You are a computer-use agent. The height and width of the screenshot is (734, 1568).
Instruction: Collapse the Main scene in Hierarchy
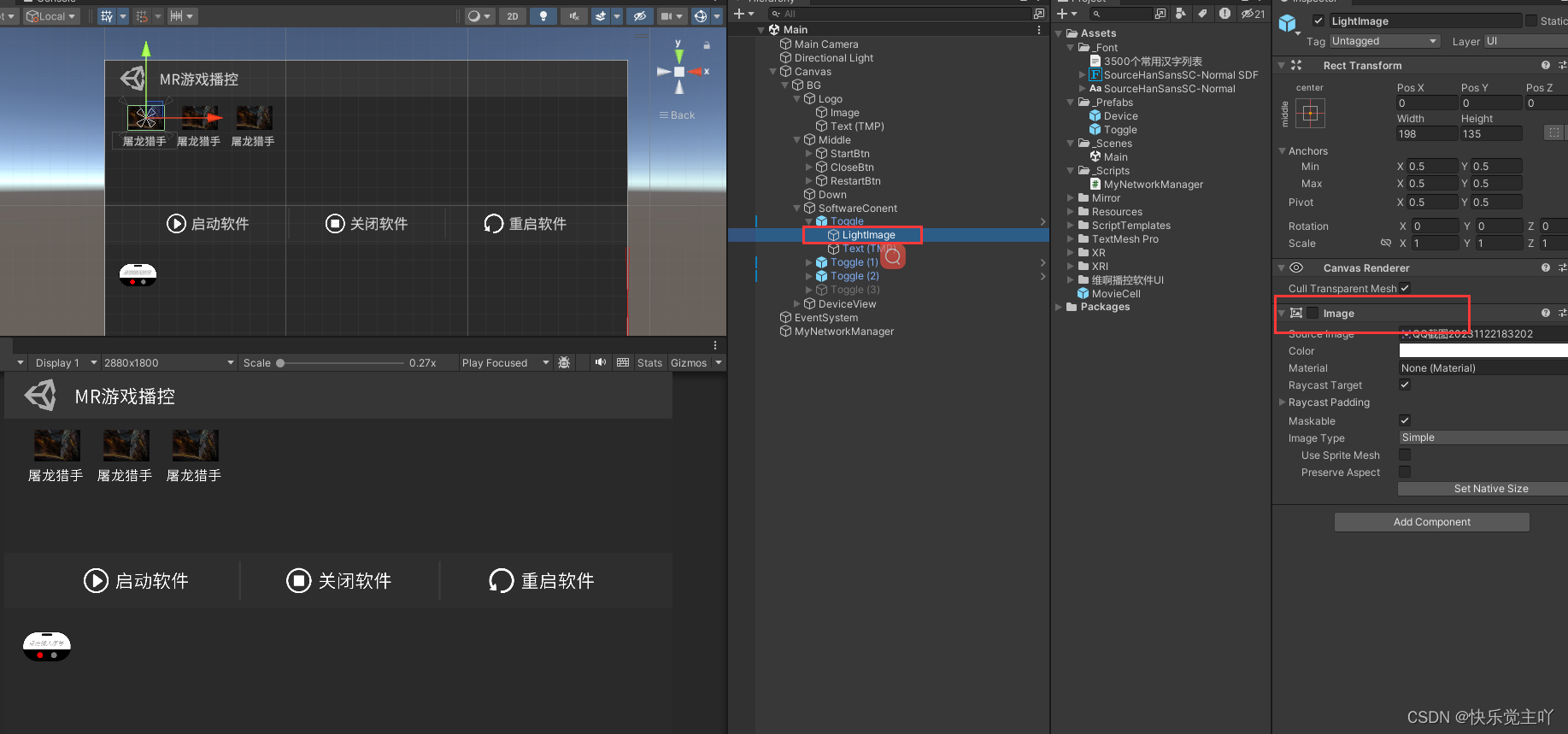tap(761, 30)
